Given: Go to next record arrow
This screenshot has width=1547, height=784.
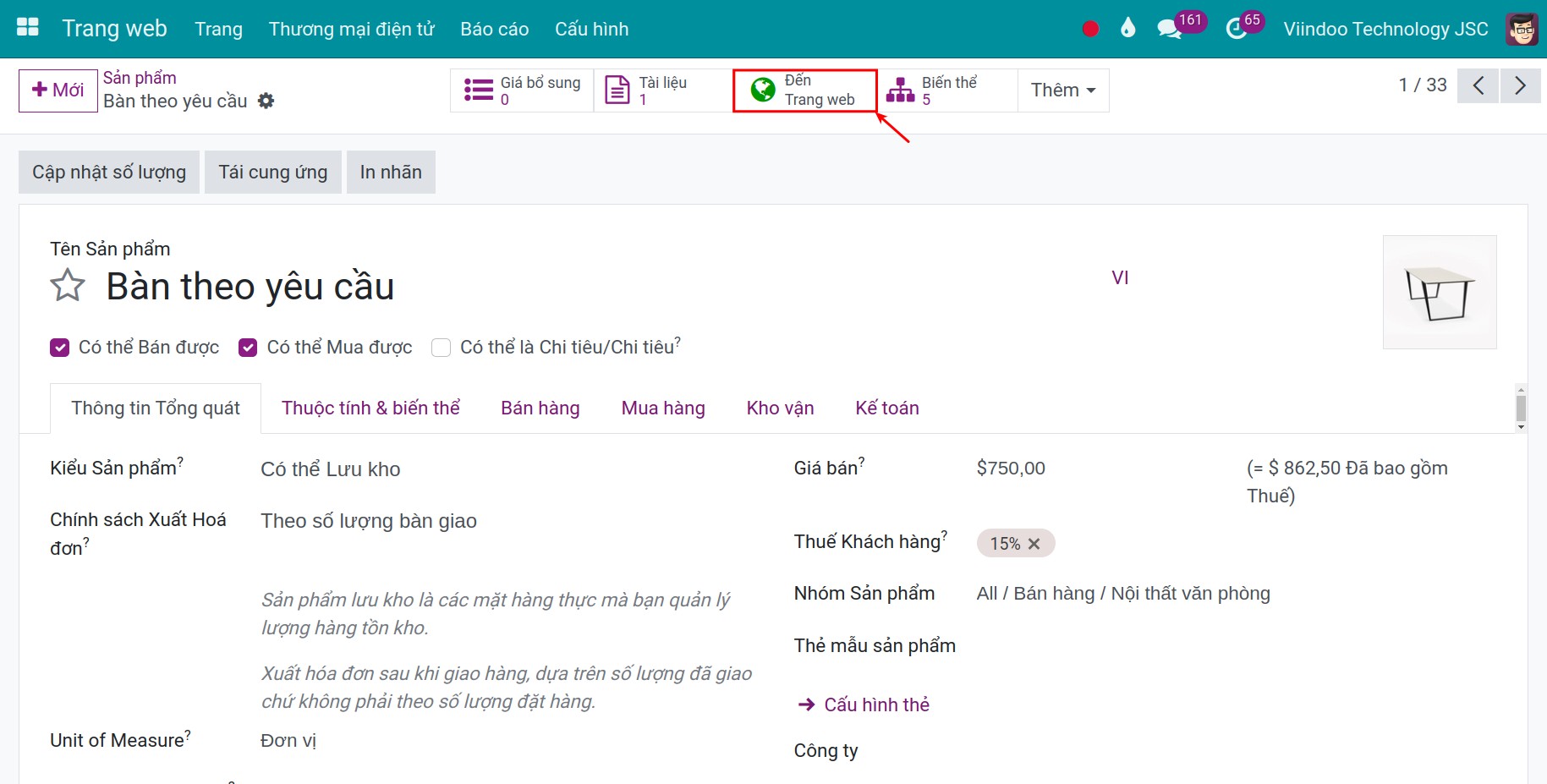Looking at the screenshot, I should 1520,85.
